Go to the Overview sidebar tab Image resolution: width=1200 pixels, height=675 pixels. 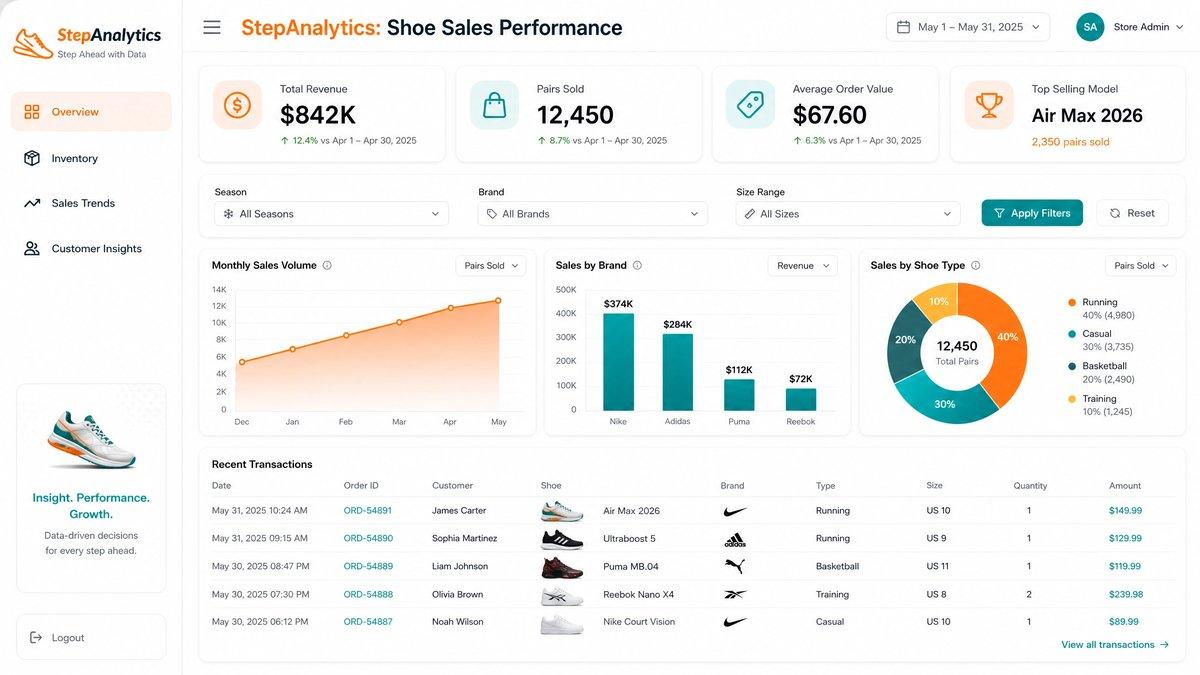pyautogui.click(x=91, y=112)
